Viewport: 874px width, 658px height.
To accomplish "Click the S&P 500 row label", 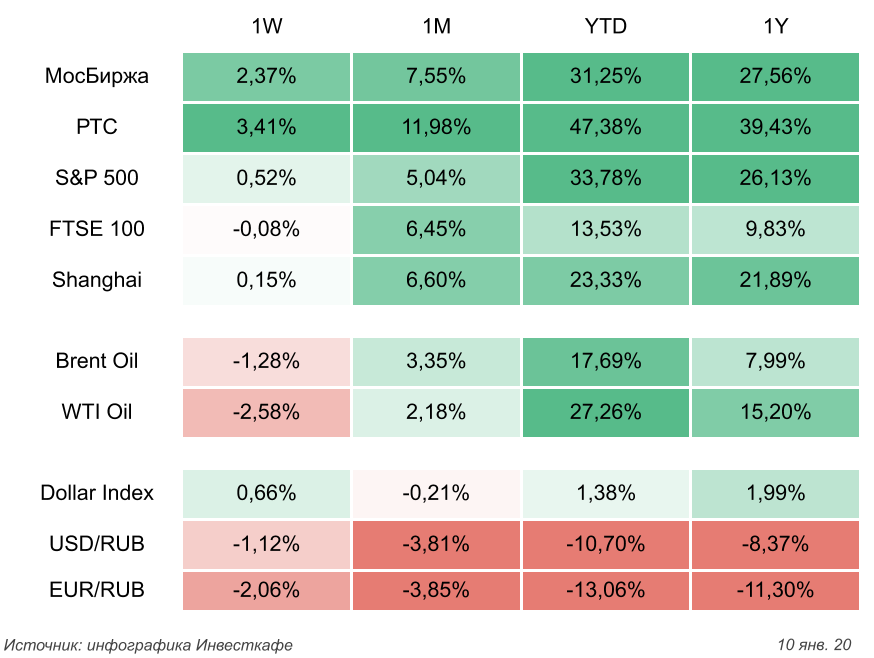I will click(x=97, y=178).
